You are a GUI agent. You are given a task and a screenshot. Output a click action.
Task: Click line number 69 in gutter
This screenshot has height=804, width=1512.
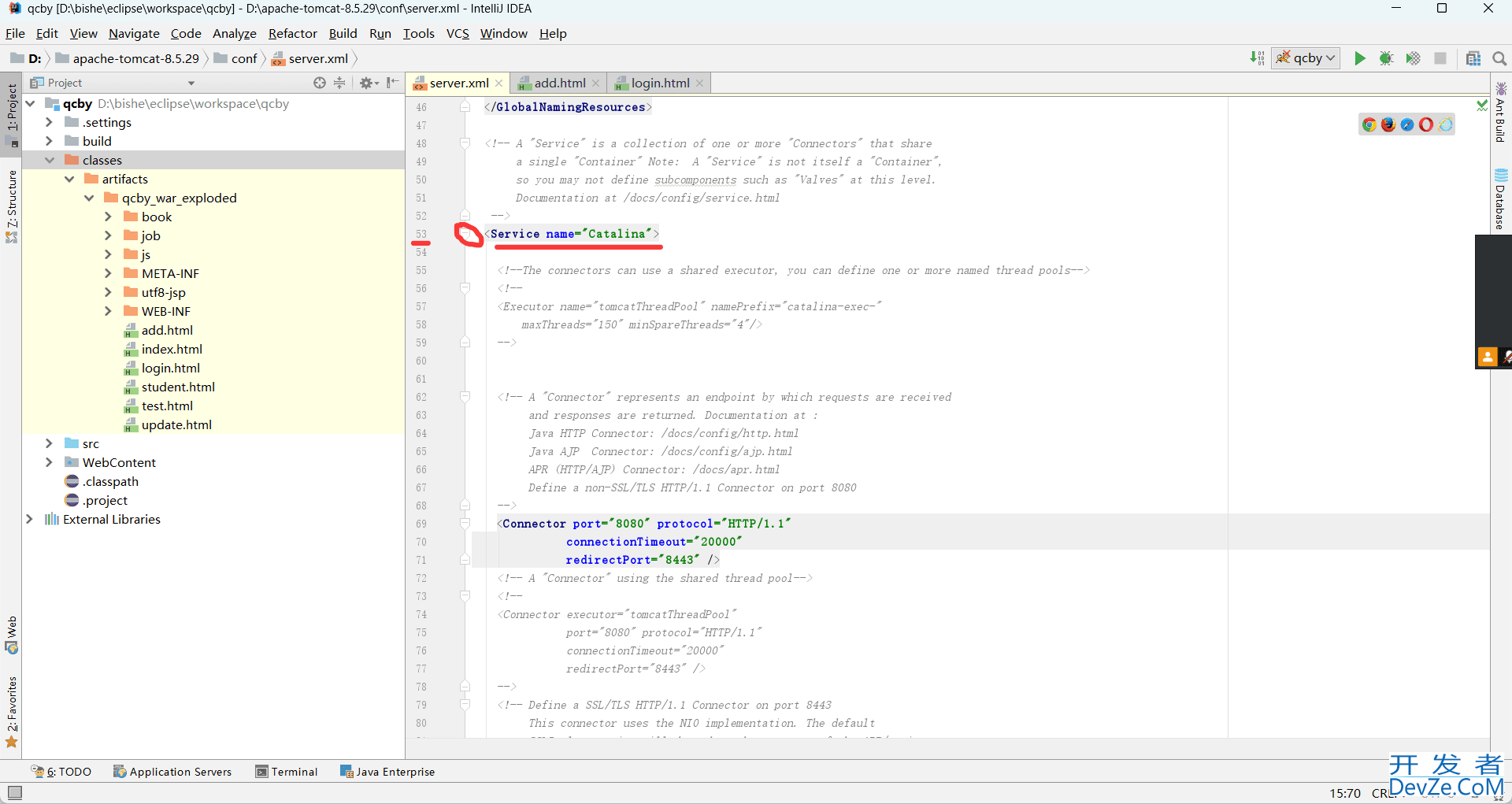click(421, 524)
